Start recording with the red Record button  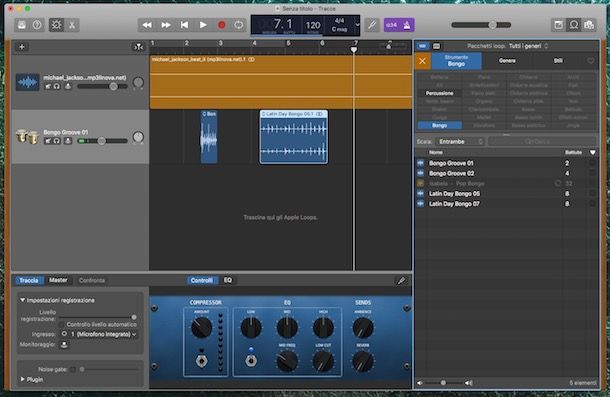[222, 25]
